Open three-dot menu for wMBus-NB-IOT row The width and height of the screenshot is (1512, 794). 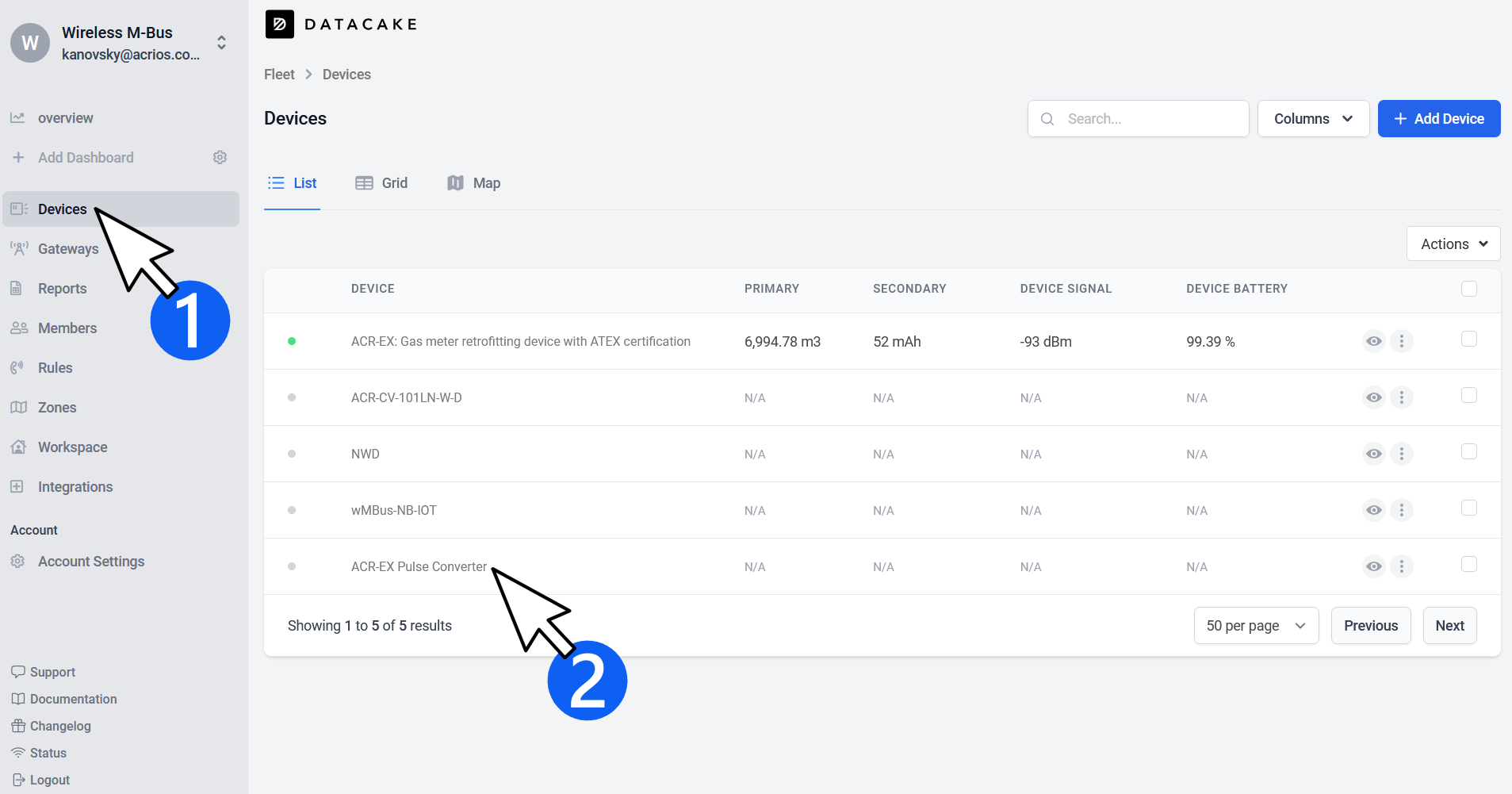[1401, 510]
